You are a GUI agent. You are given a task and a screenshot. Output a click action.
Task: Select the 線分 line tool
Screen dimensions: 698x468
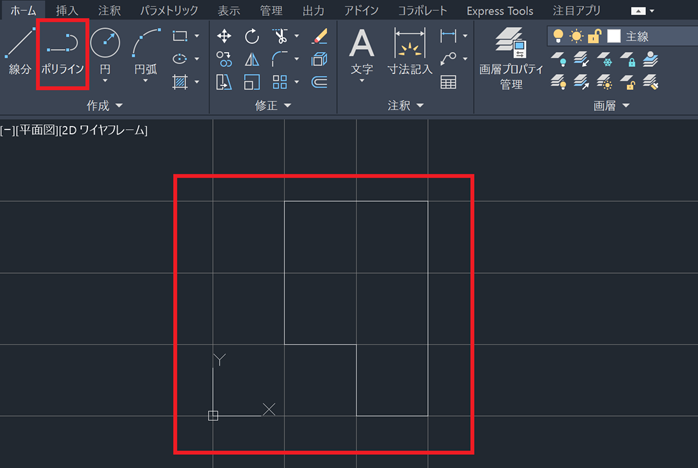coord(19,50)
